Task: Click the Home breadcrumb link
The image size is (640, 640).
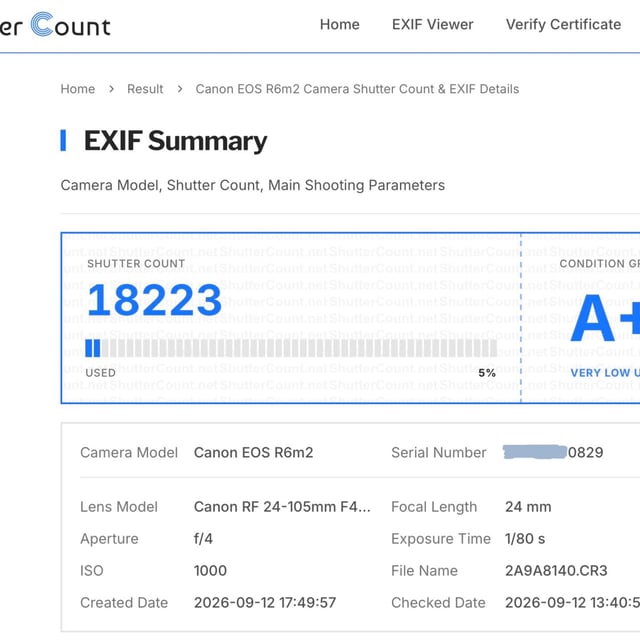Action: tap(78, 89)
